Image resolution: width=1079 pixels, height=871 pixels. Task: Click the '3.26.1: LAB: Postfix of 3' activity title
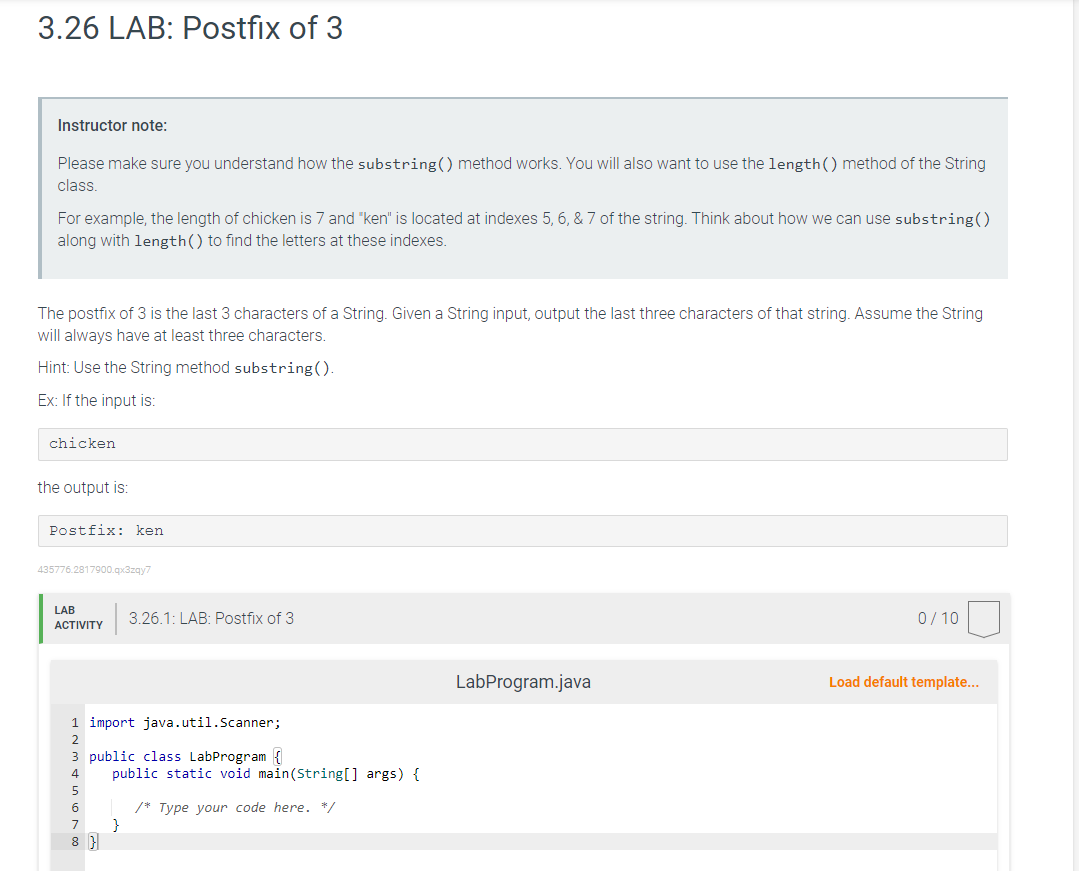pyautogui.click(x=211, y=618)
